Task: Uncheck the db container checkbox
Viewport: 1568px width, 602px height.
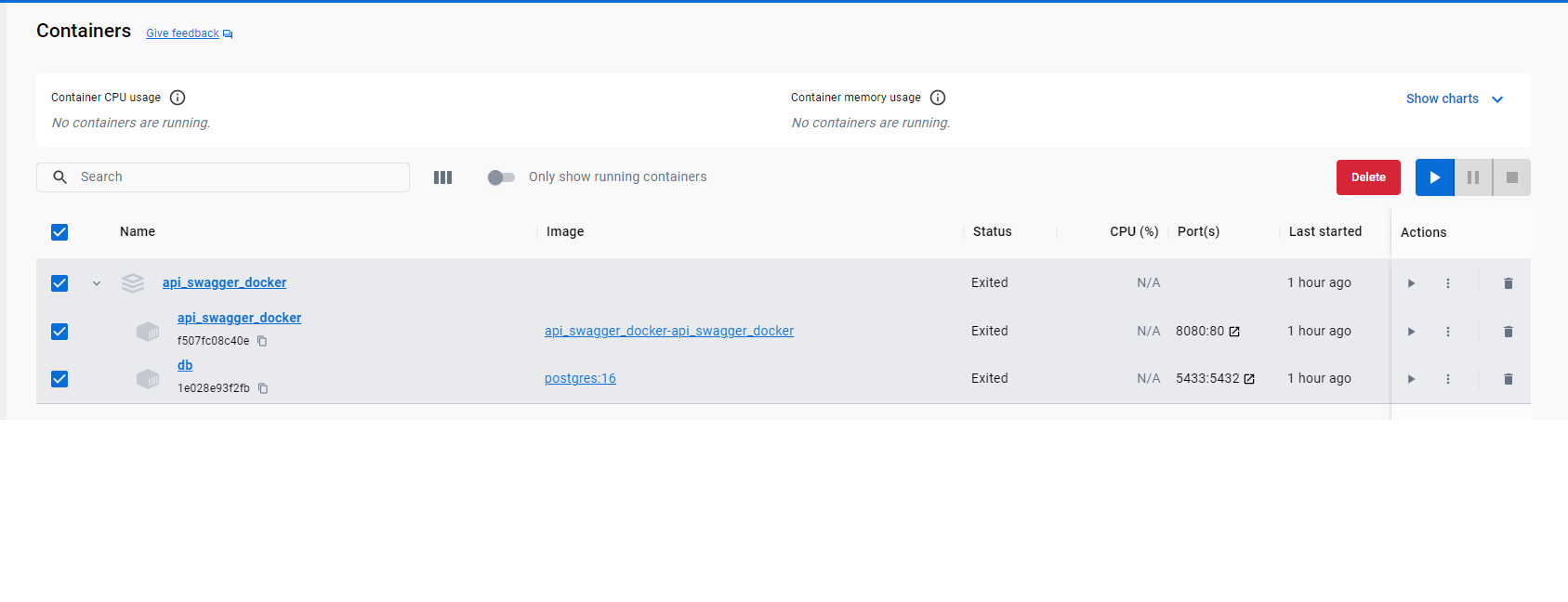Action: click(59, 379)
